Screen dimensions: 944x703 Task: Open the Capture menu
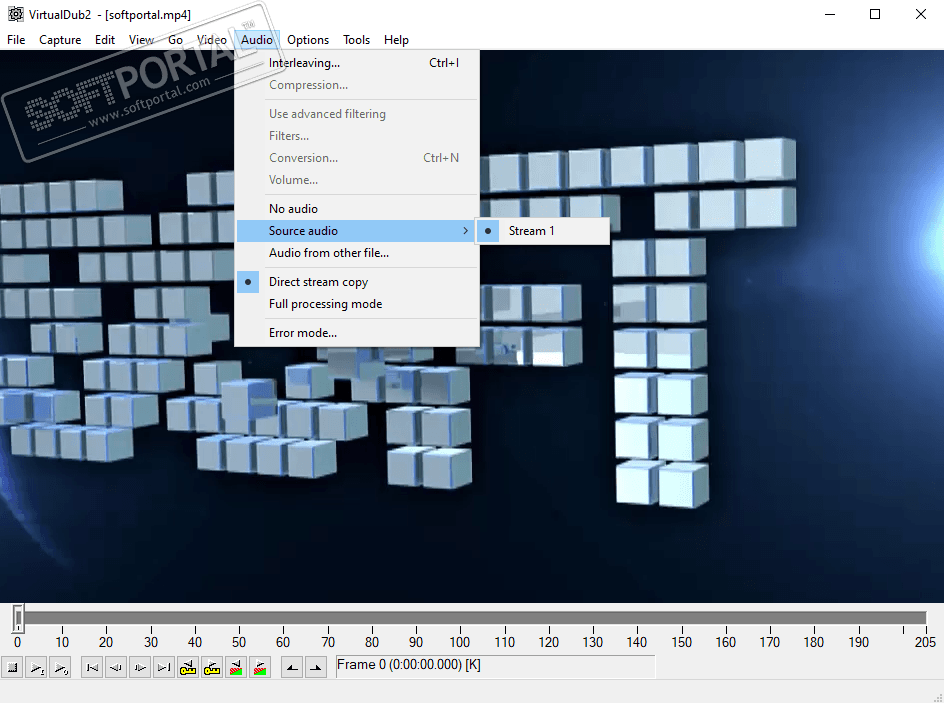(x=60, y=40)
